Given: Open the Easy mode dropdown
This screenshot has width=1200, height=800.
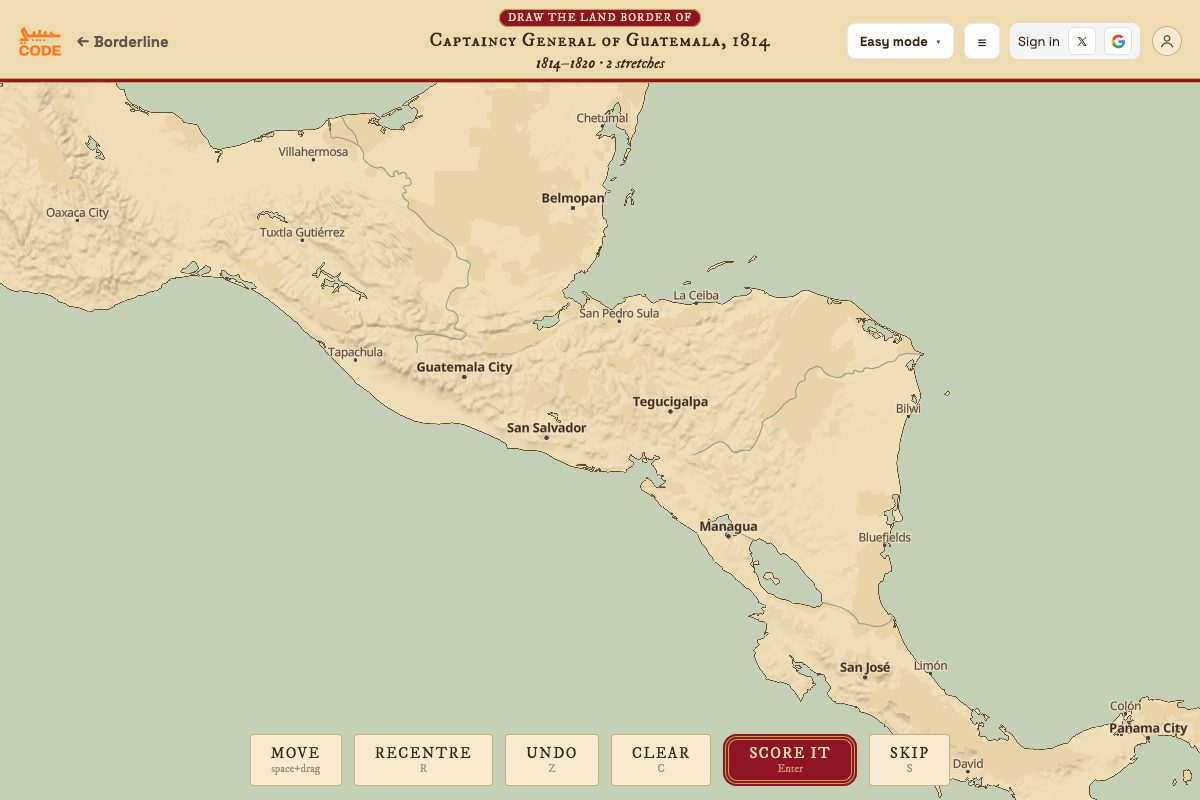Looking at the screenshot, I should tap(900, 41).
